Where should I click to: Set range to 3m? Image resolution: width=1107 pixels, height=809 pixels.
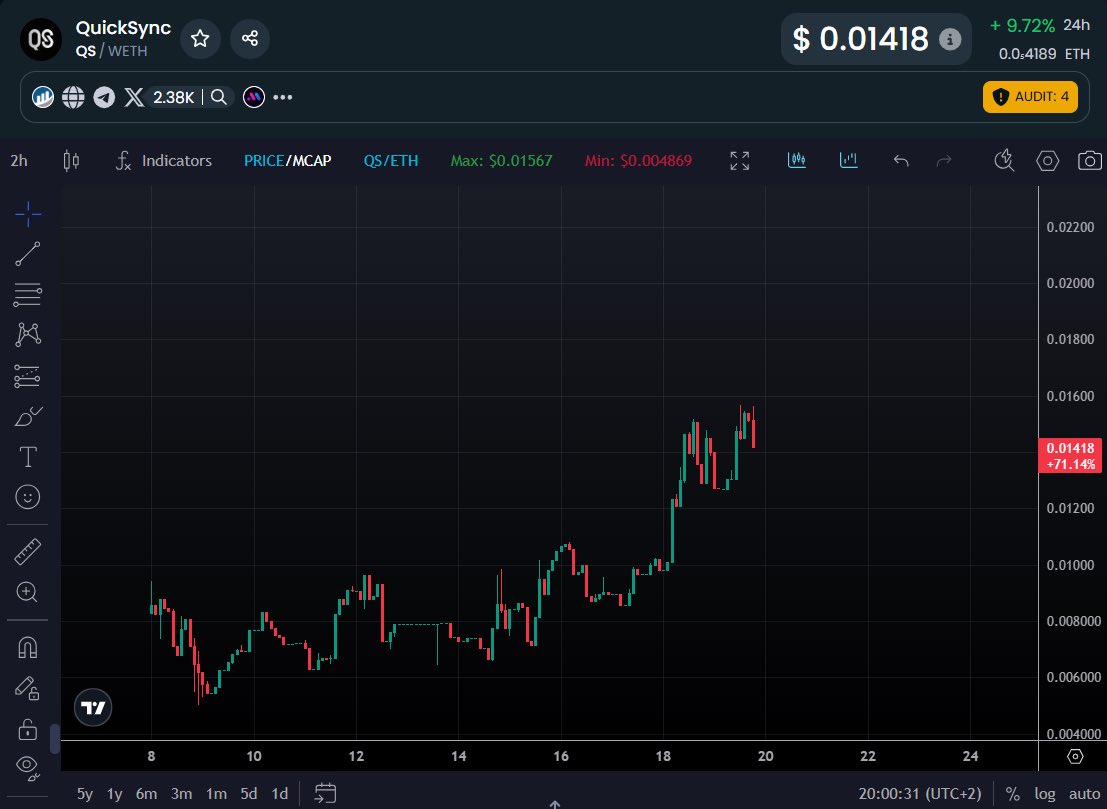[181, 793]
